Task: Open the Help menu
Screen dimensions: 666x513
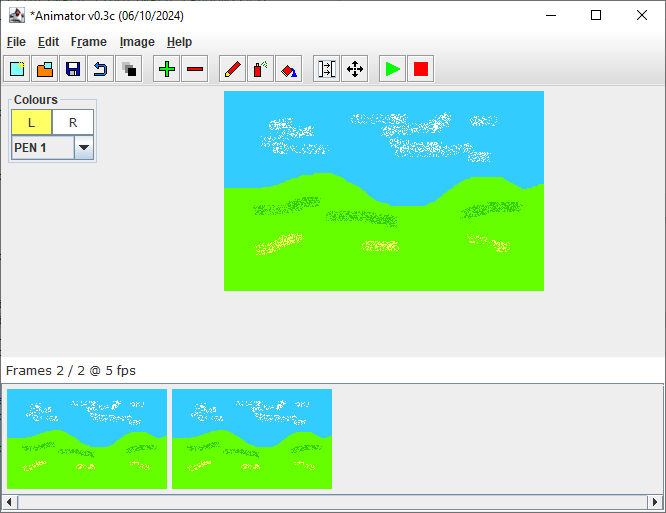Action: tap(179, 42)
